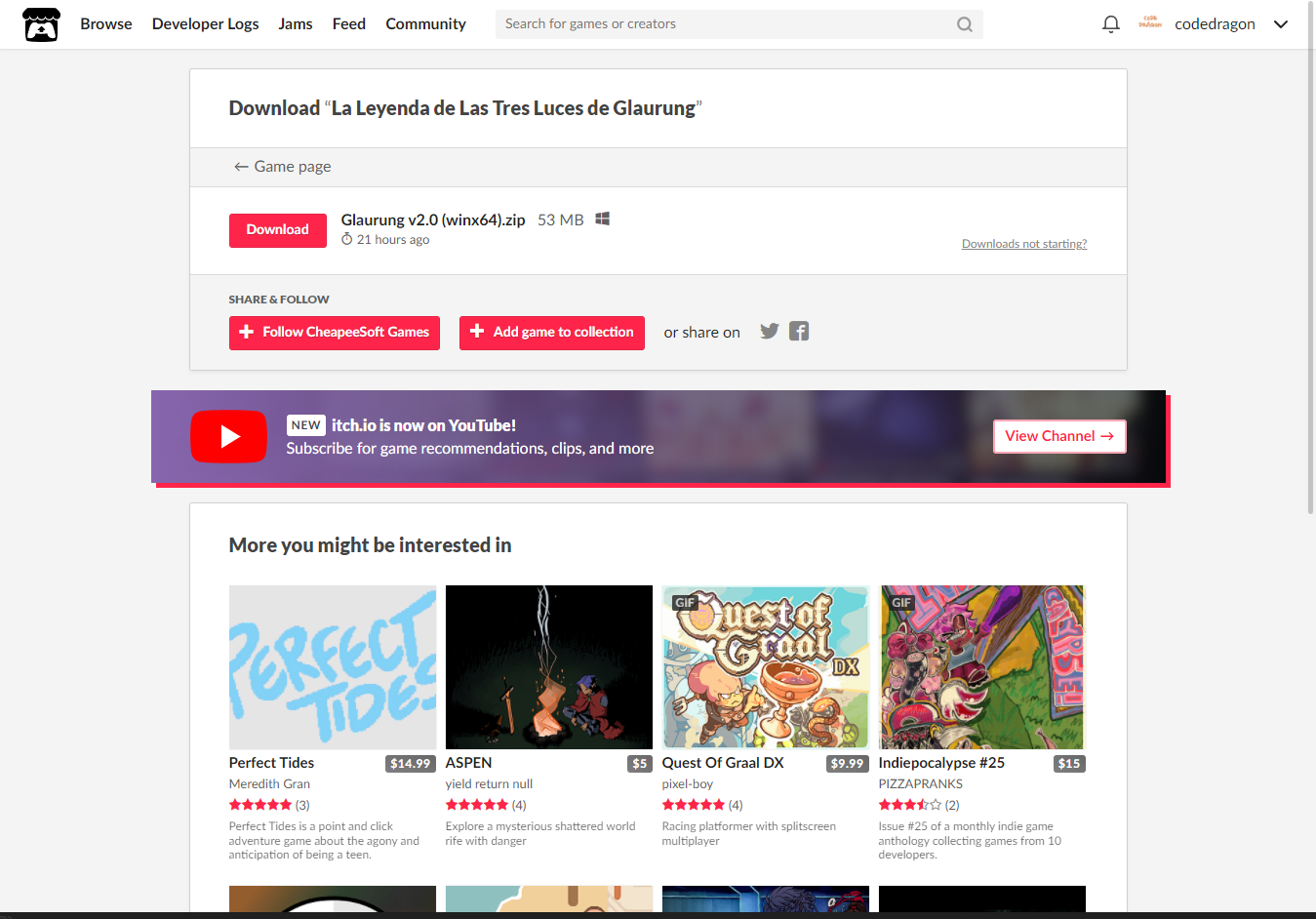
Task: Click the Windows platform icon
Action: click(603, 220)
